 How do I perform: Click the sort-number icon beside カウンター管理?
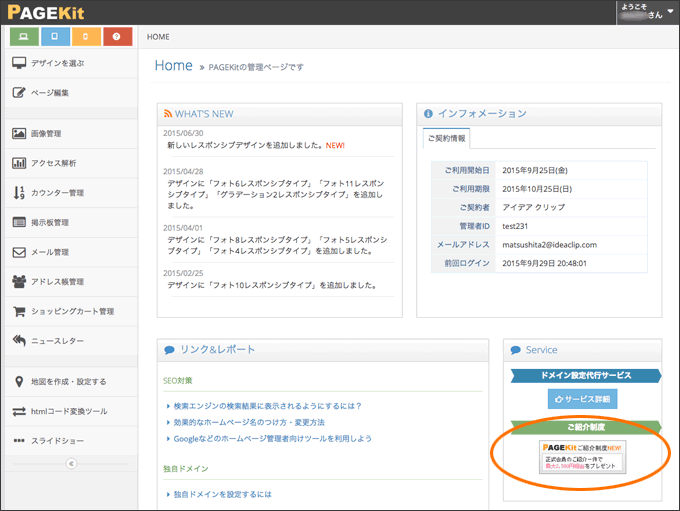(x=19, y=193)
